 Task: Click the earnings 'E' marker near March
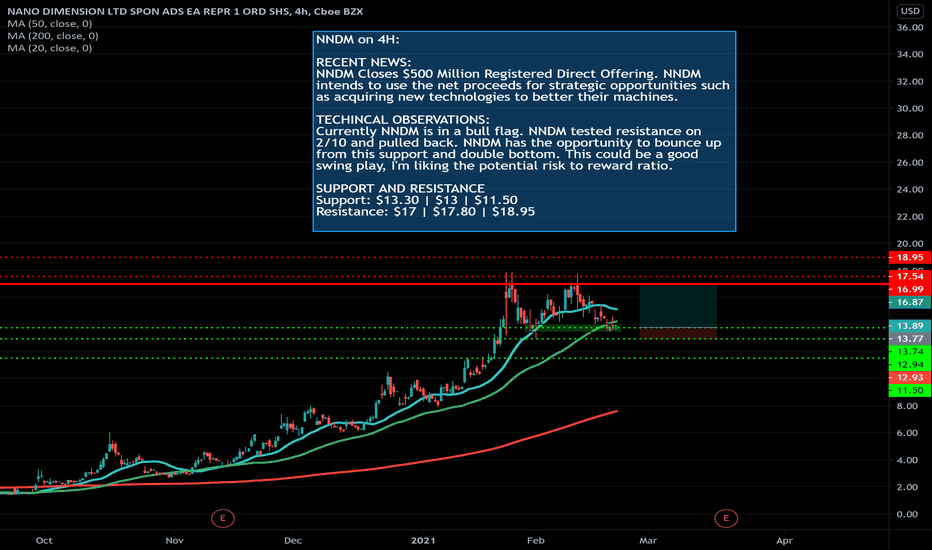click(x=726, y=518)
